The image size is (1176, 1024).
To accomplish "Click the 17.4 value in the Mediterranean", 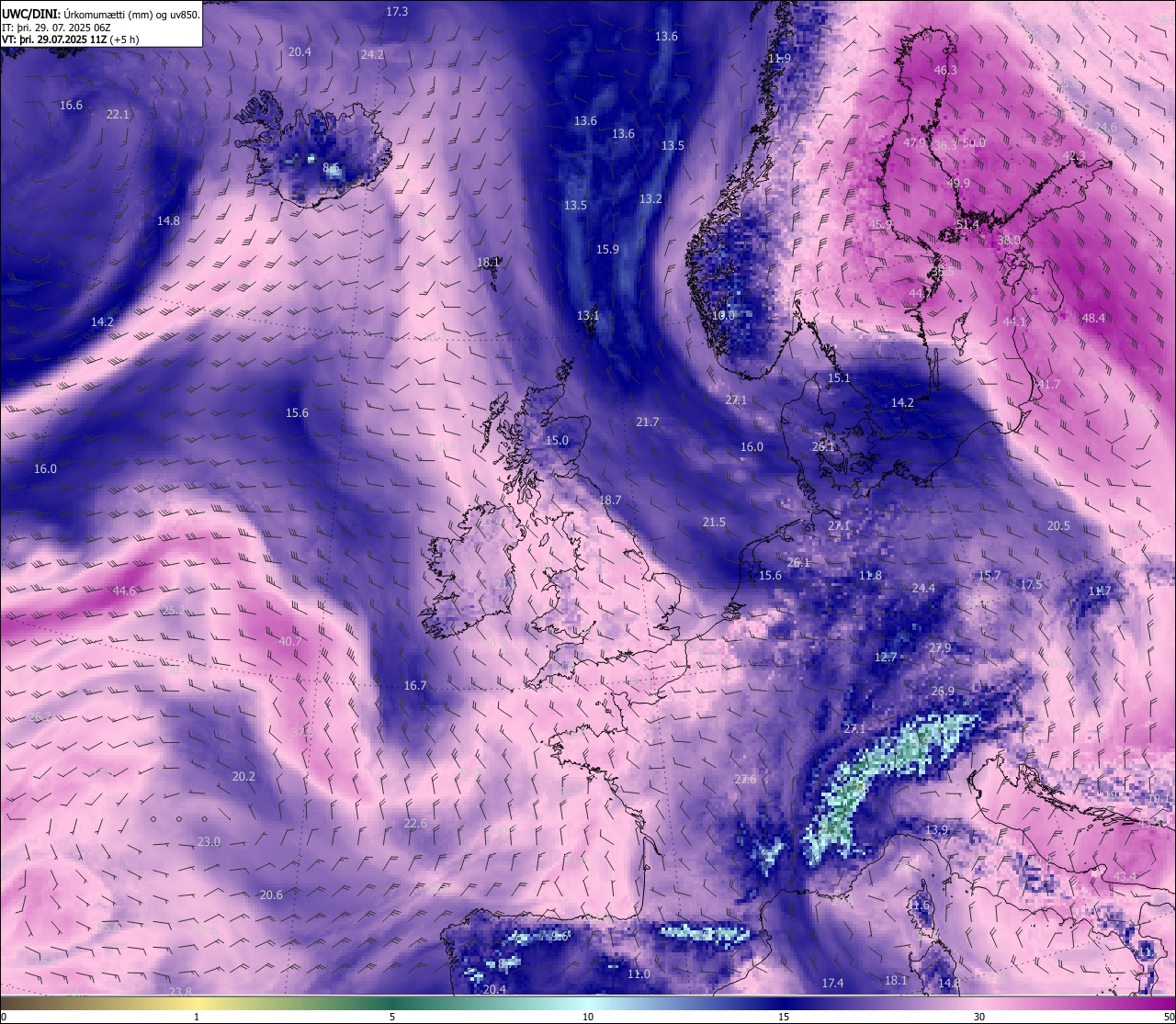I will (x=832, y=983).
